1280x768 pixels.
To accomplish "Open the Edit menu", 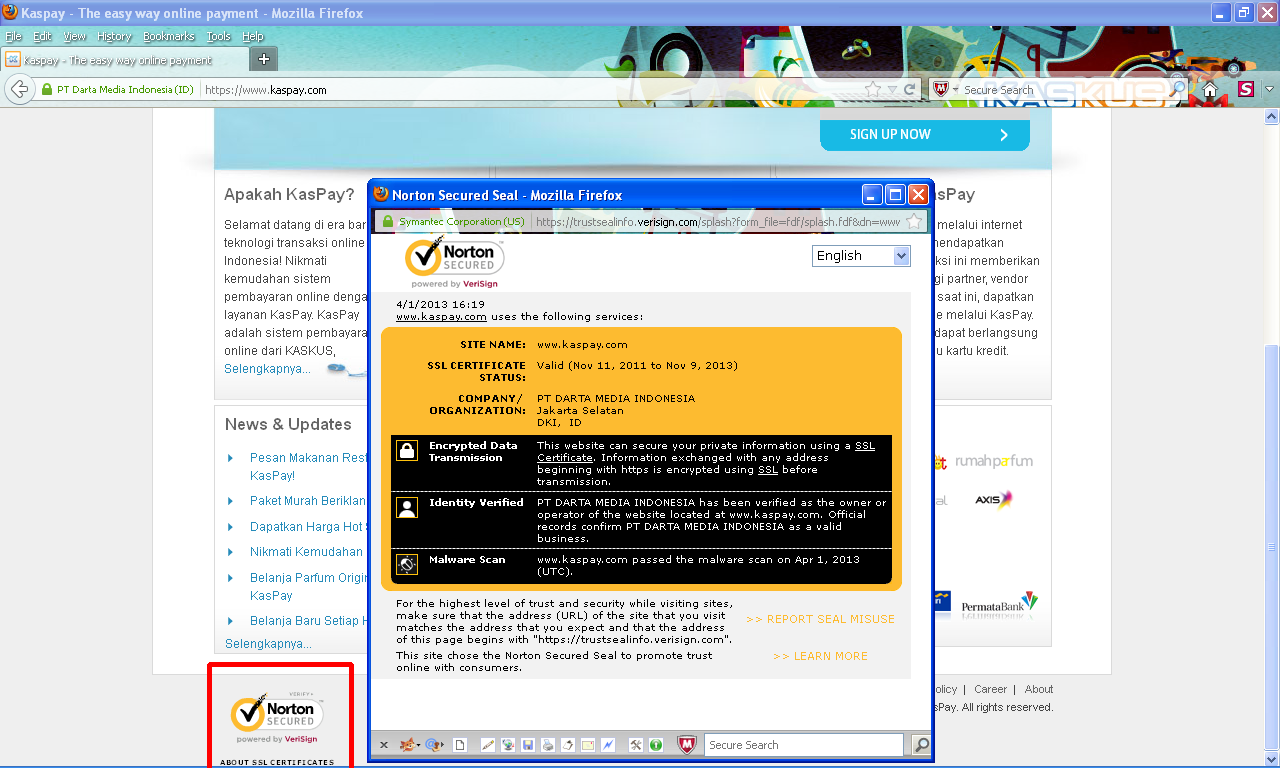I will click(42, 36).
